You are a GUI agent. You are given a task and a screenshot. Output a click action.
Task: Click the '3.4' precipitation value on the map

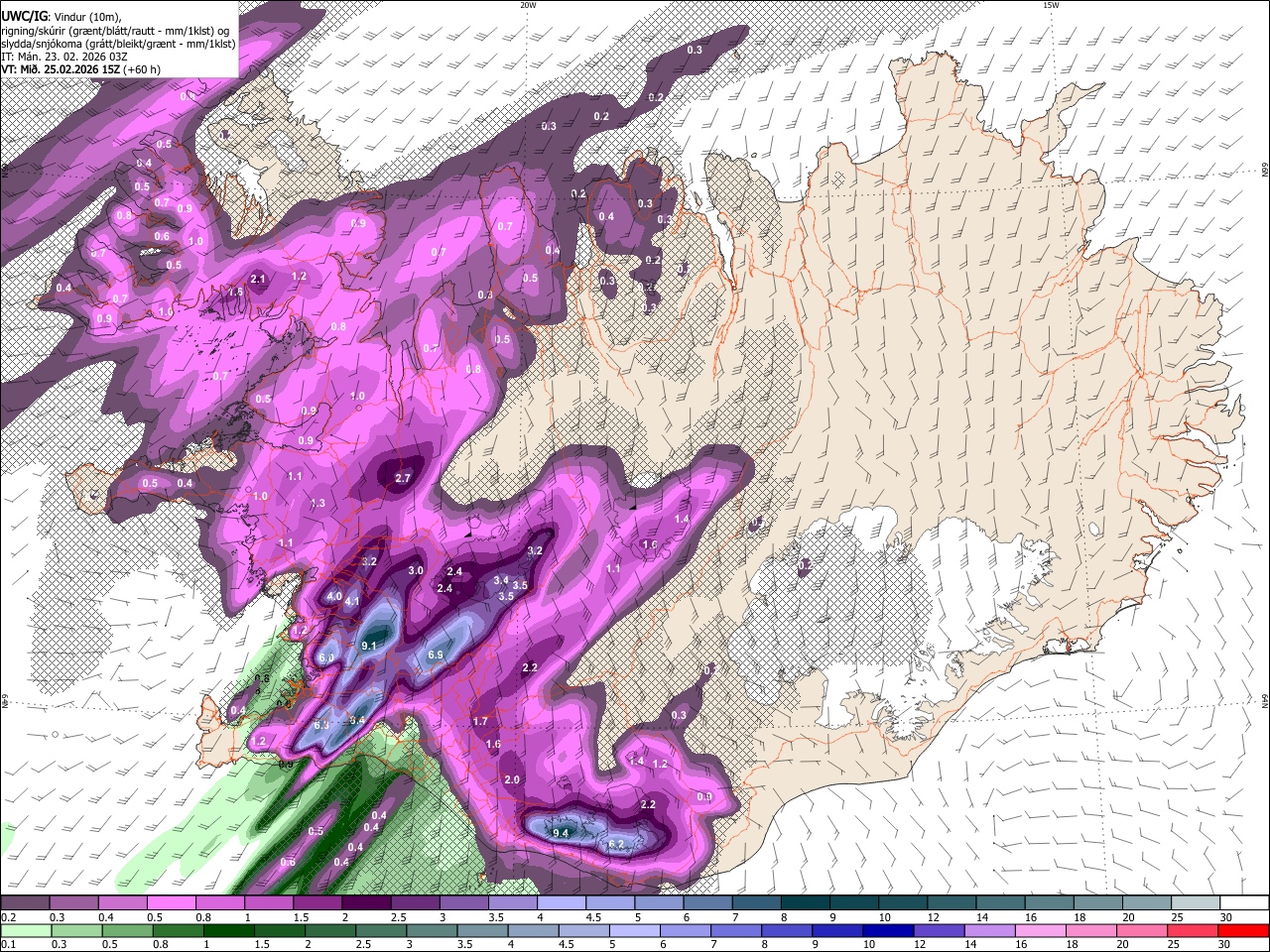tap(501, 580)
